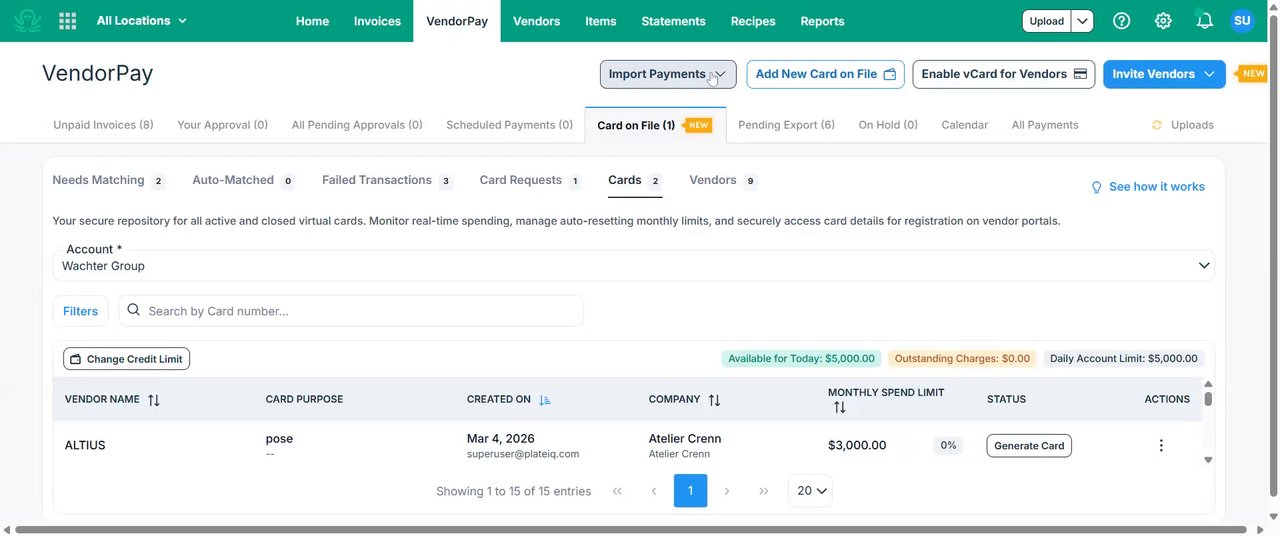Click the Filters button
1280x536 pixels.
point(81,311)
